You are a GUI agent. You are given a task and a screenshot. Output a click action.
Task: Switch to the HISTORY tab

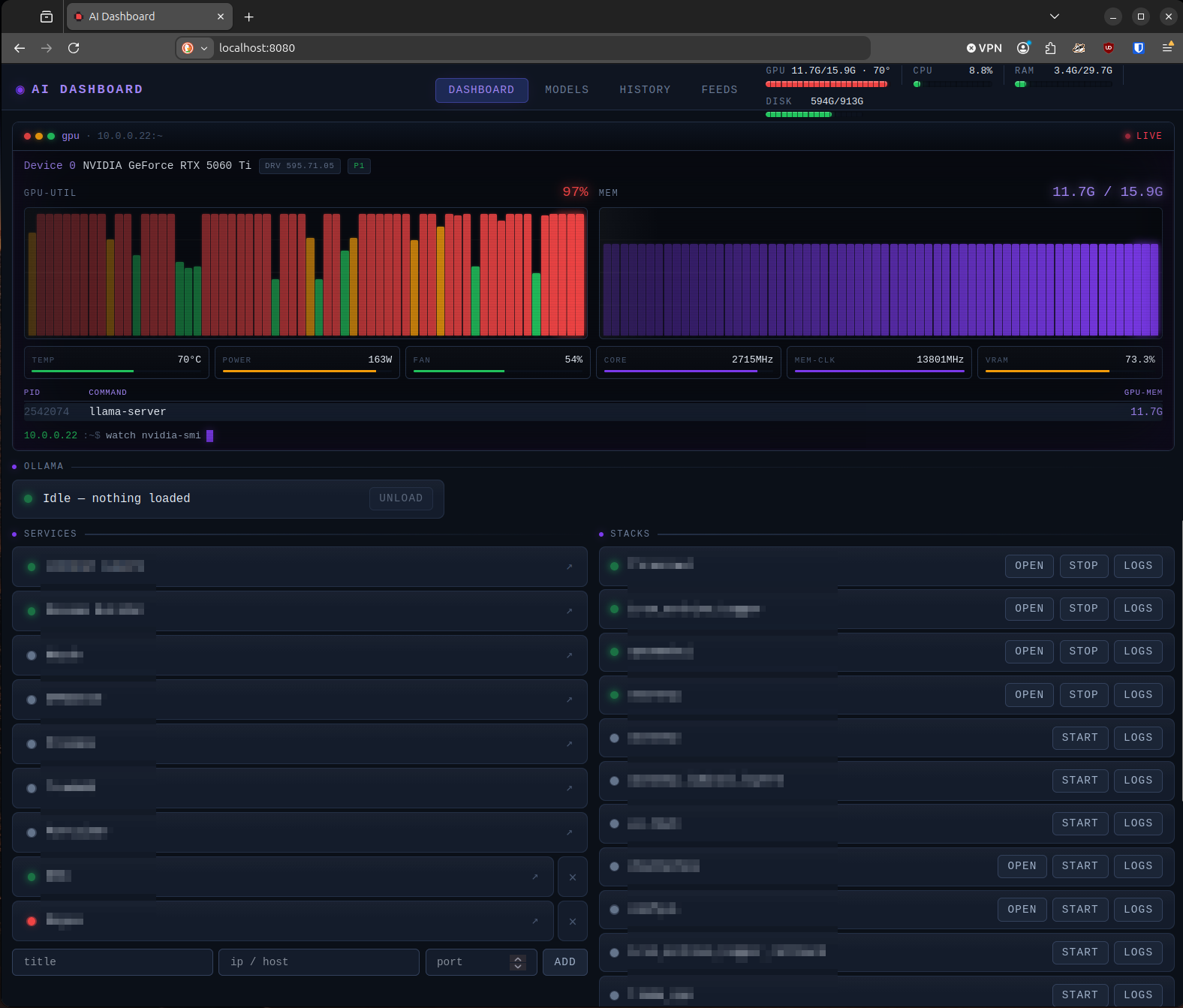(x=645, y=90)
